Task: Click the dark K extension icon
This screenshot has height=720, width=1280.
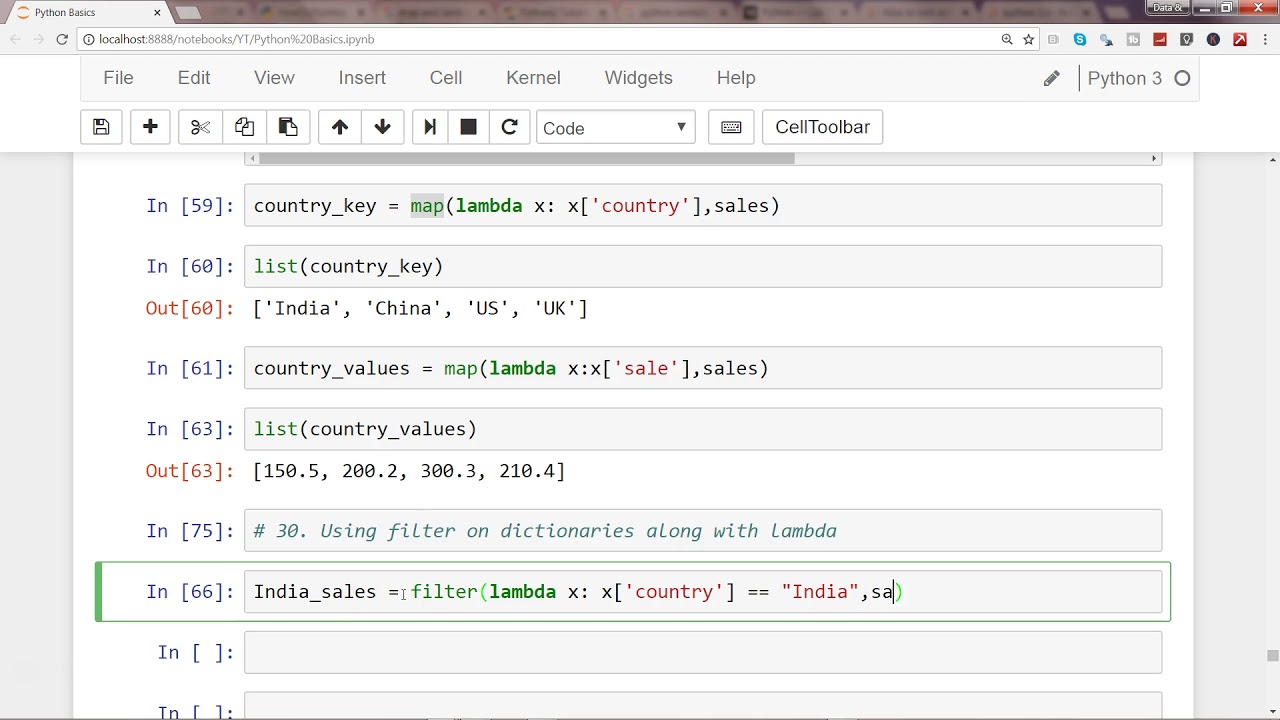Action: [x=1213, y=39]
